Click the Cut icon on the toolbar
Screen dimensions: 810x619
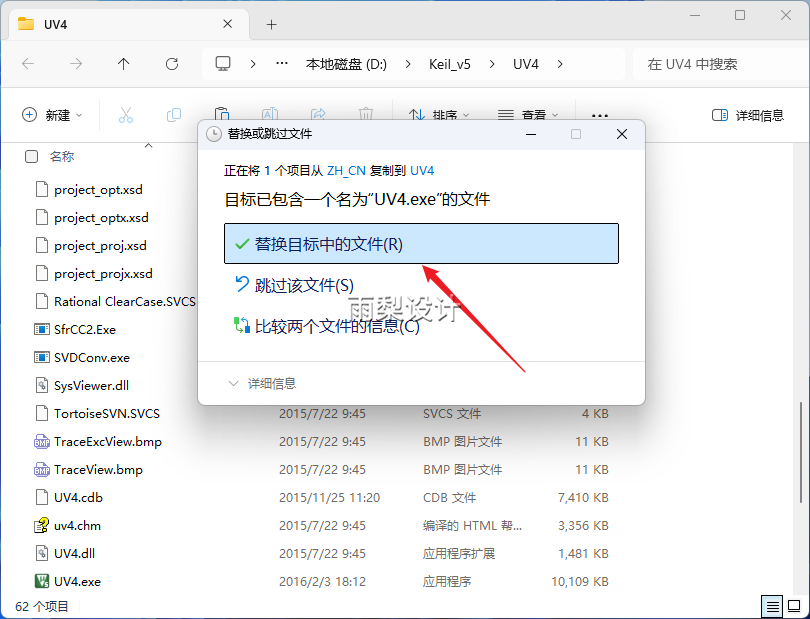point(124,113)
